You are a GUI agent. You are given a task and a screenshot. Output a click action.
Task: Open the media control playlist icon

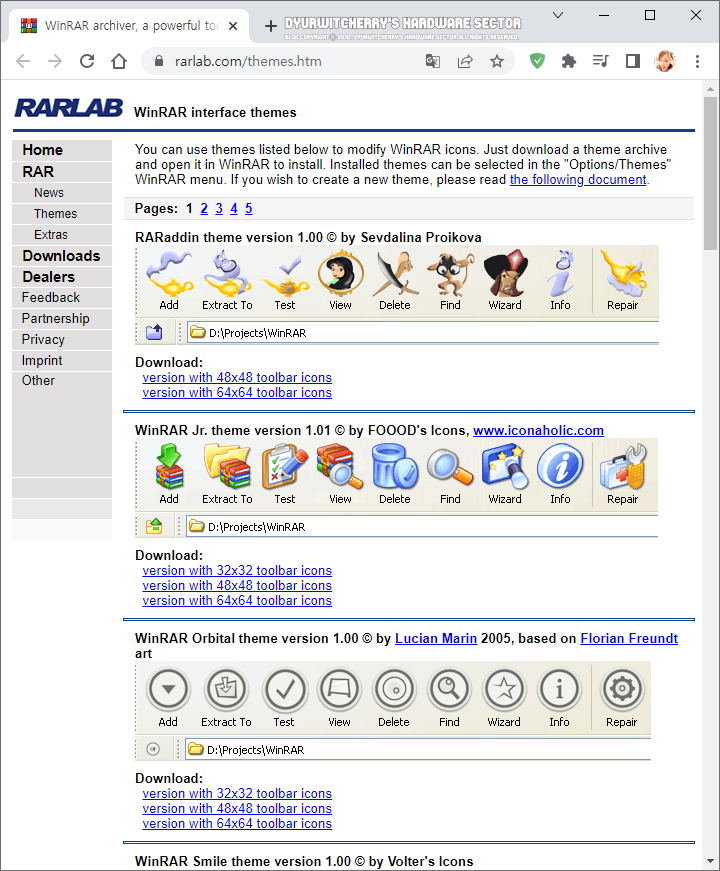click(601, 61)
